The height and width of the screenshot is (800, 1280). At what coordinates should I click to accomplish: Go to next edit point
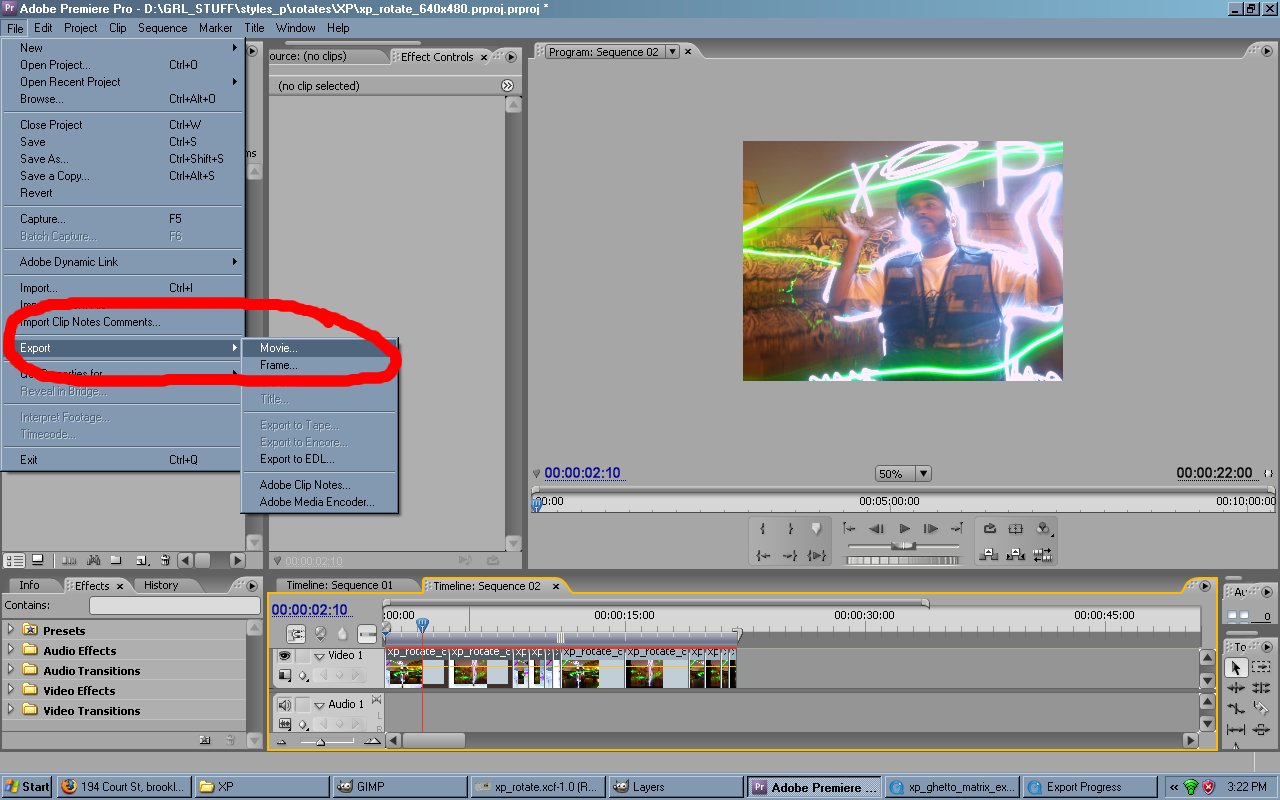[x=957, y=528]
